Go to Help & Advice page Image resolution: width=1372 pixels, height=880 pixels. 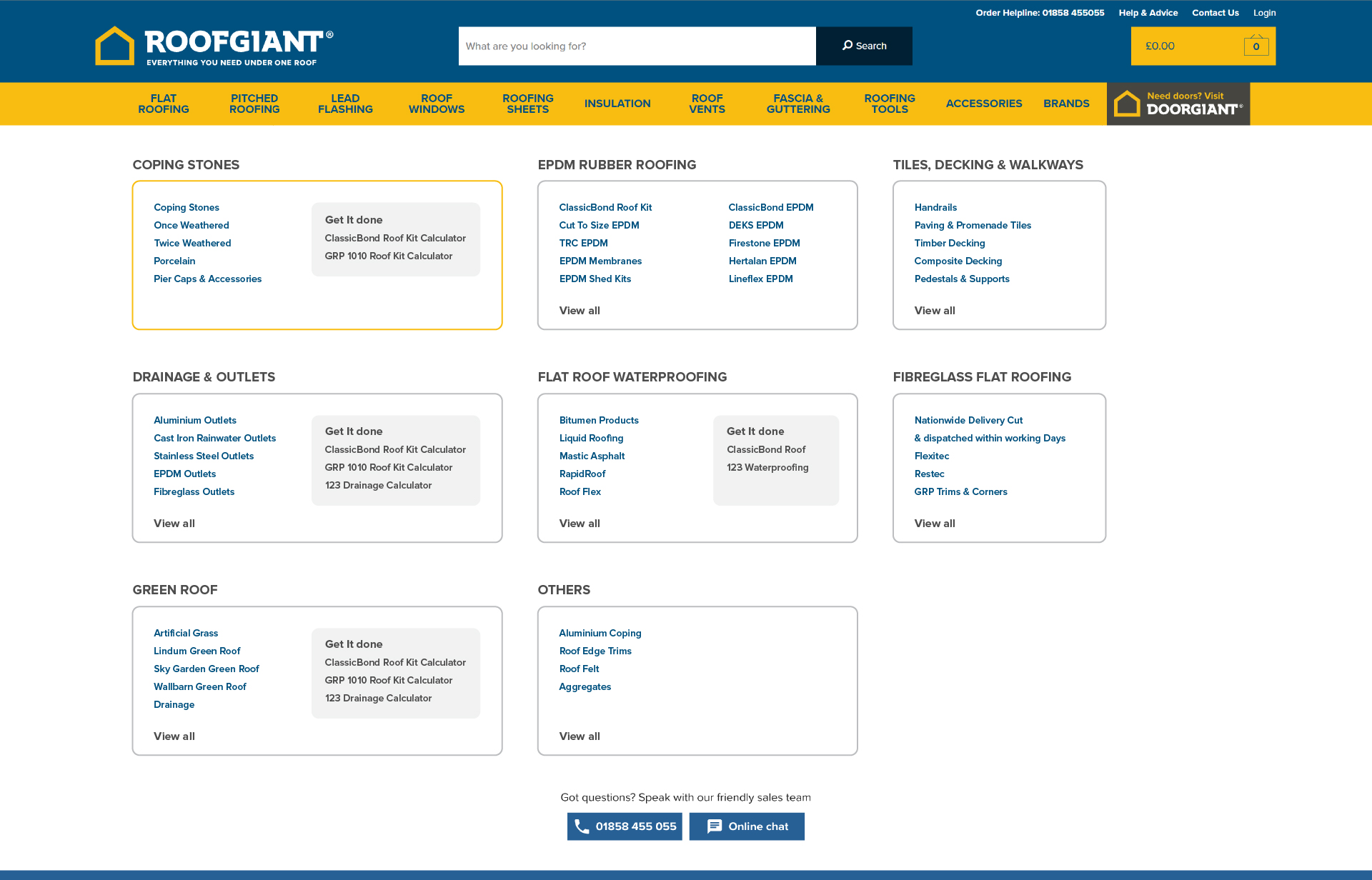point(1148,13)
